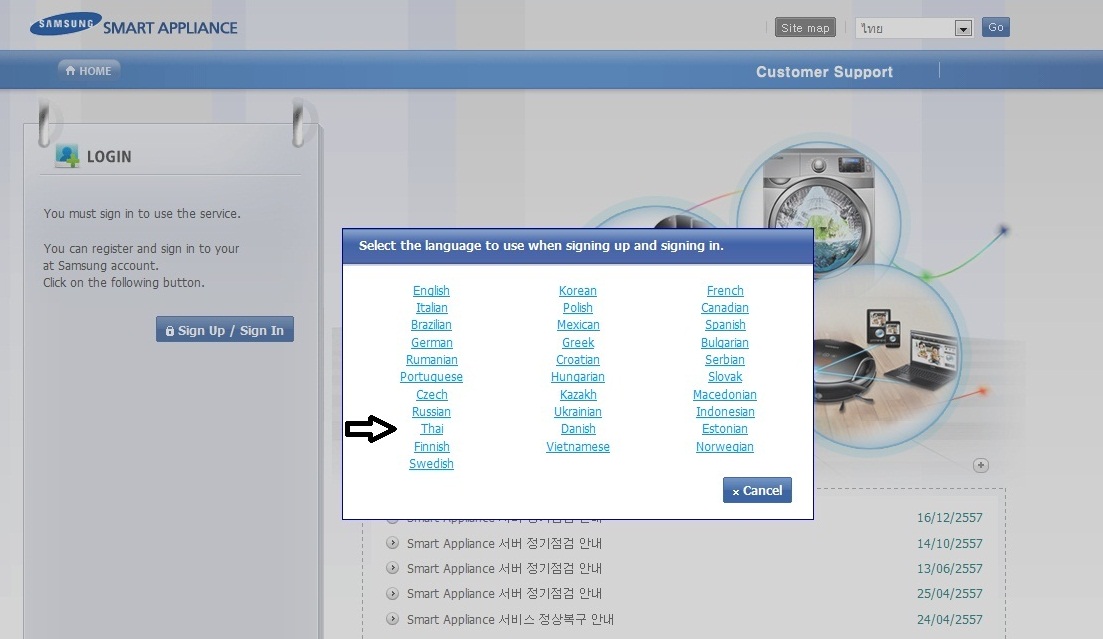Image resolution: width=1103 pixels, height=639 pixels.
Task: Choose Serbian as sign-in language
Action: (725, 360)
